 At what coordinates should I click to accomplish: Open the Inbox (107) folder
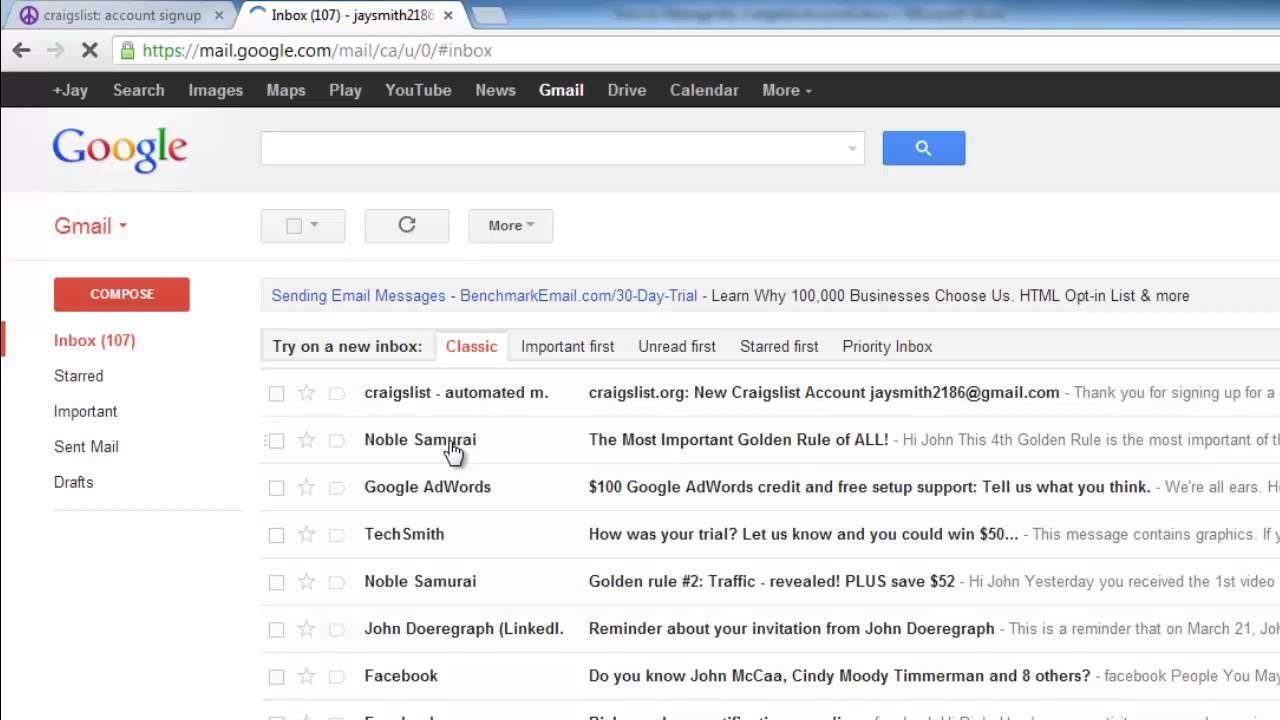[95, 341]
